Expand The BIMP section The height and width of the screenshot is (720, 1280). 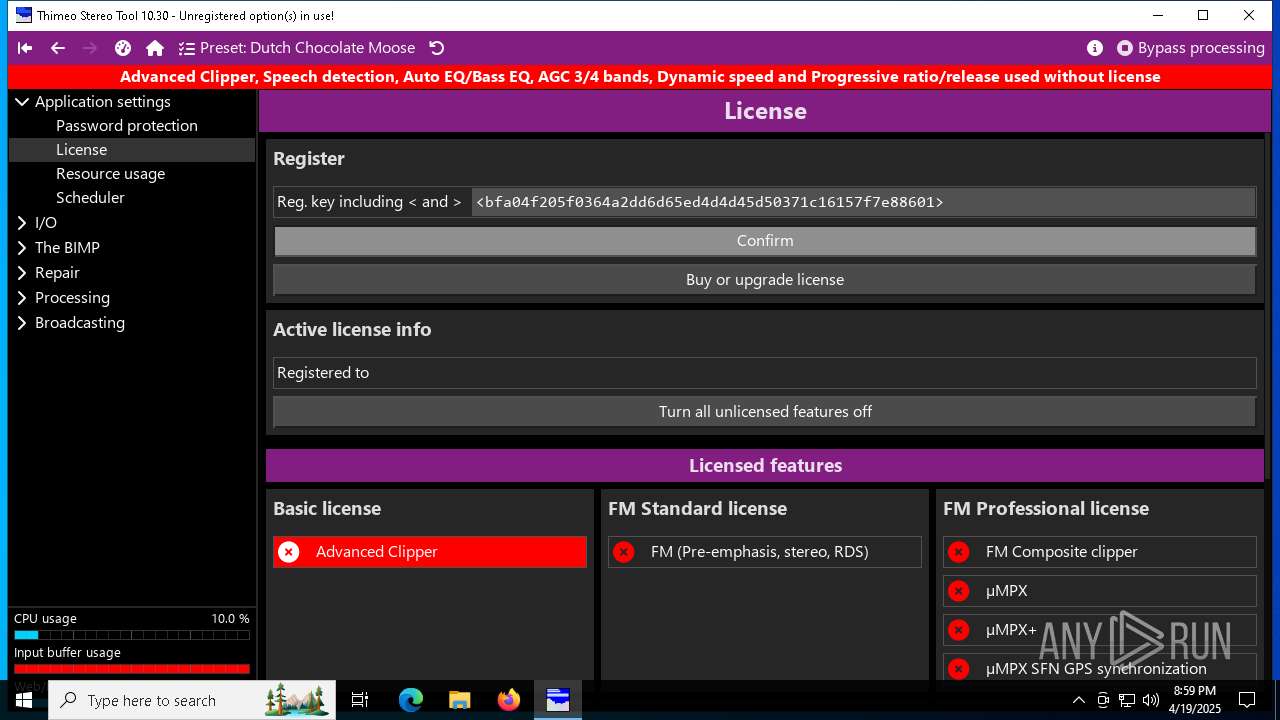tap(22, 247)
